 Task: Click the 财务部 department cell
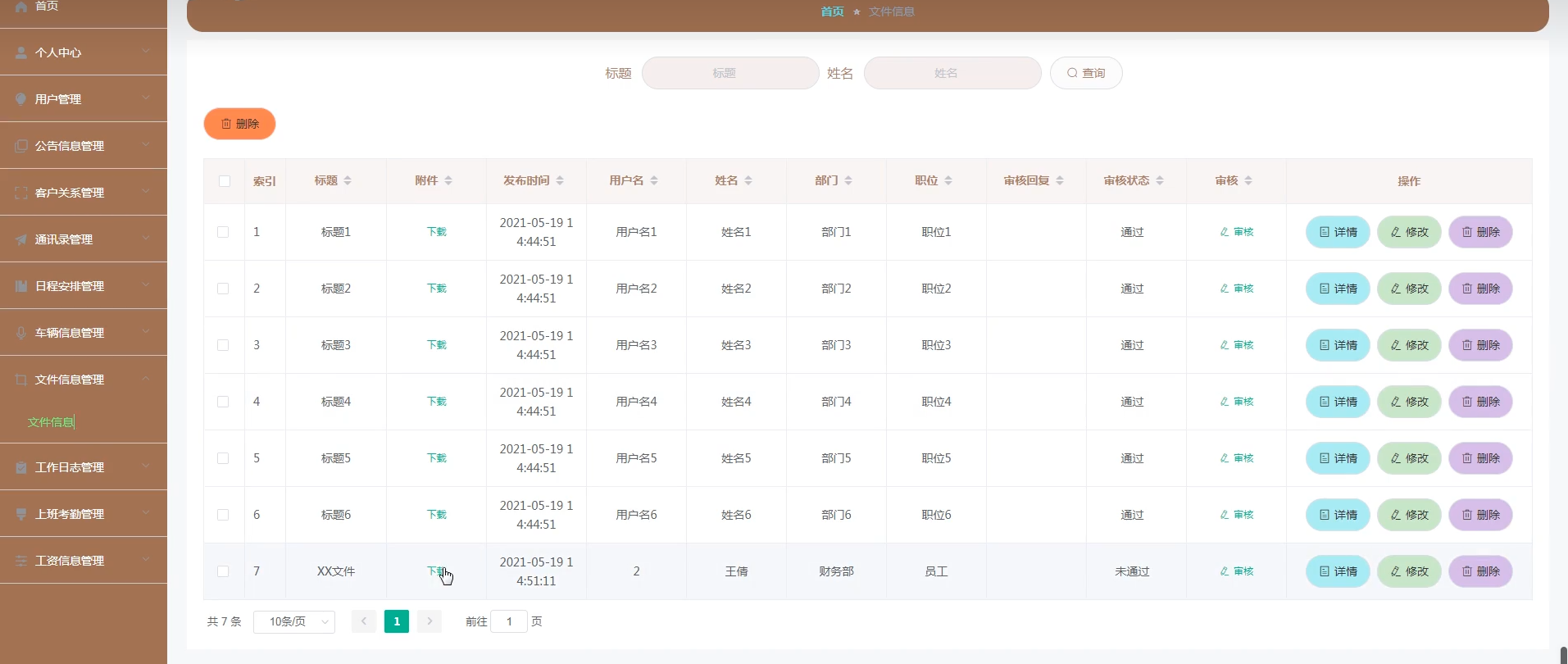[836, 571]
